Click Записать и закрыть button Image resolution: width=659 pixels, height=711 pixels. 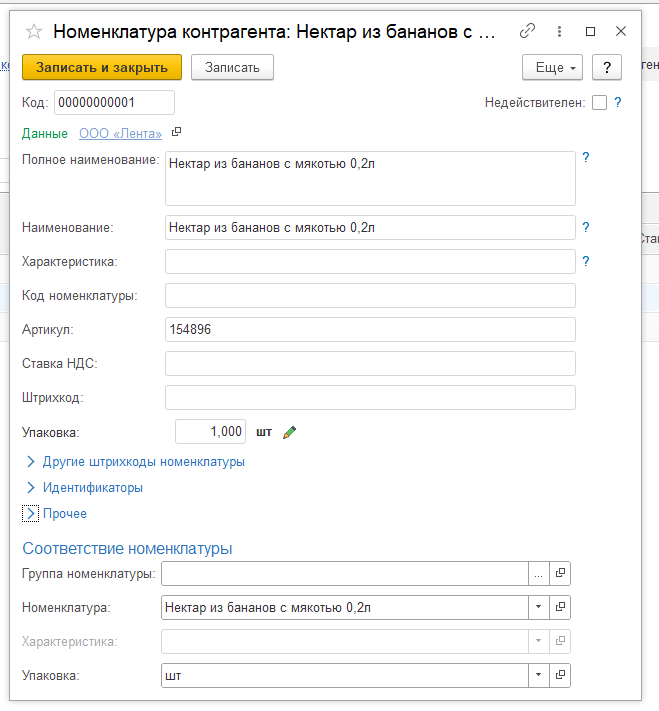tap(102, 67)
